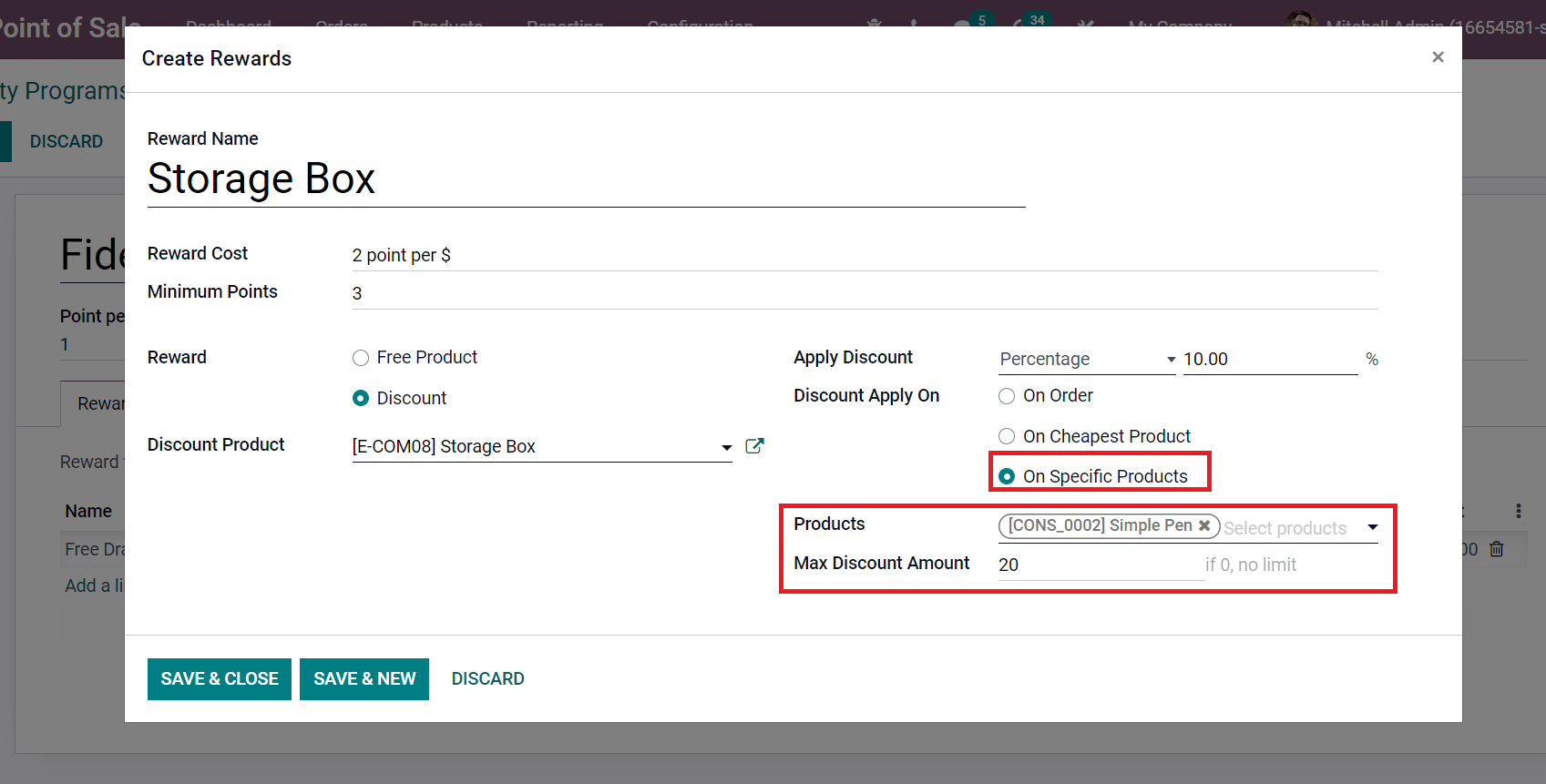Edit the Reward Cost field

coord(865,255)
